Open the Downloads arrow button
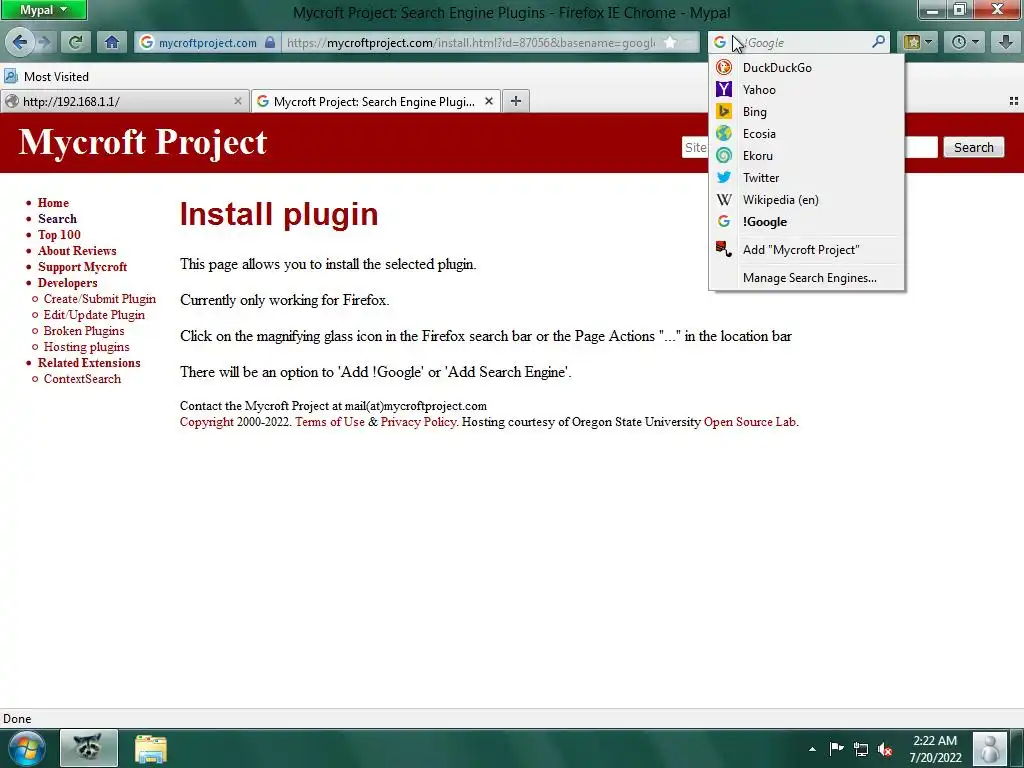Viewport: 1024px width, 768px height. [1005, 42]
